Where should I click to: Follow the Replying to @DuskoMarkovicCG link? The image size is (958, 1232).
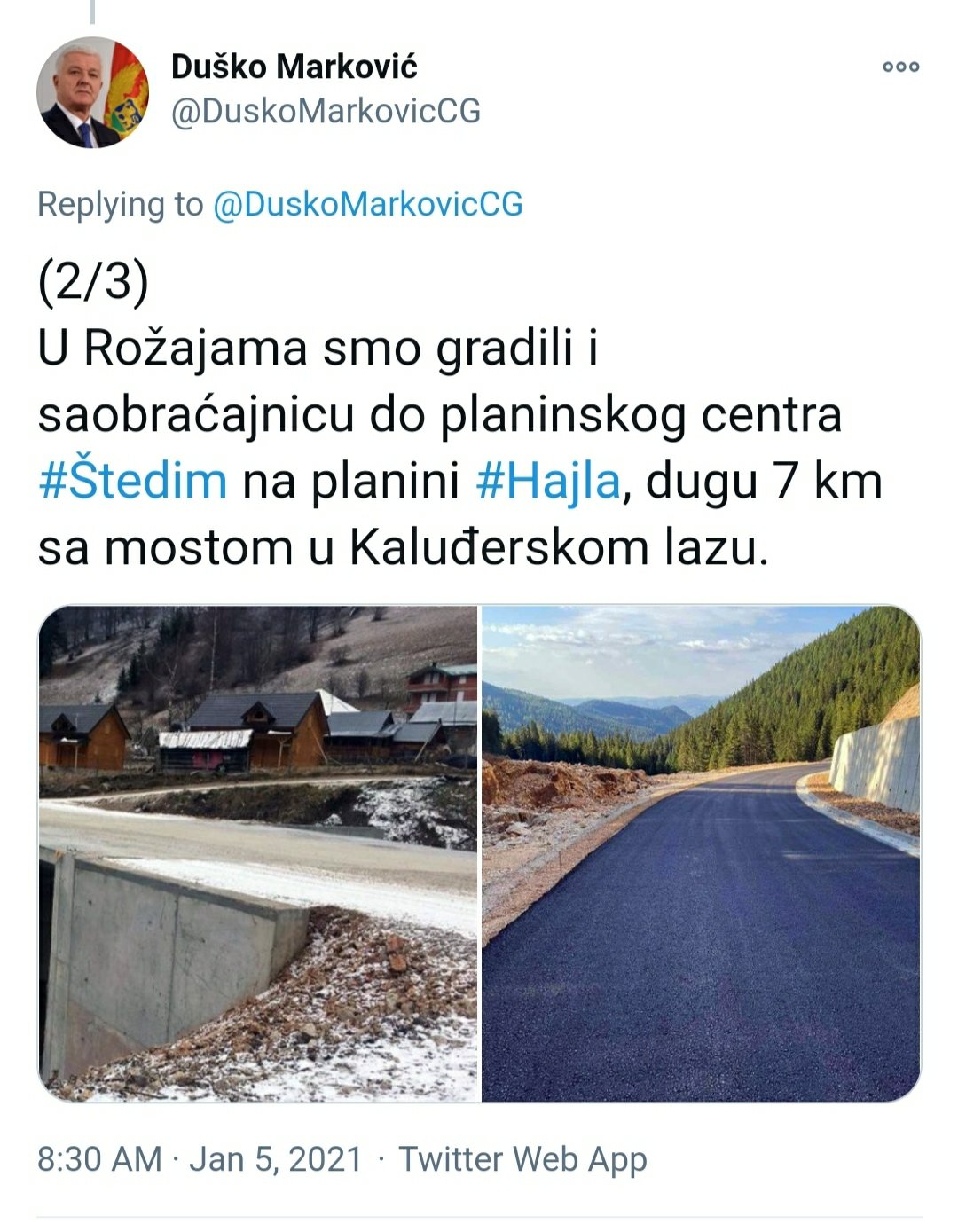tap(367, 204)
